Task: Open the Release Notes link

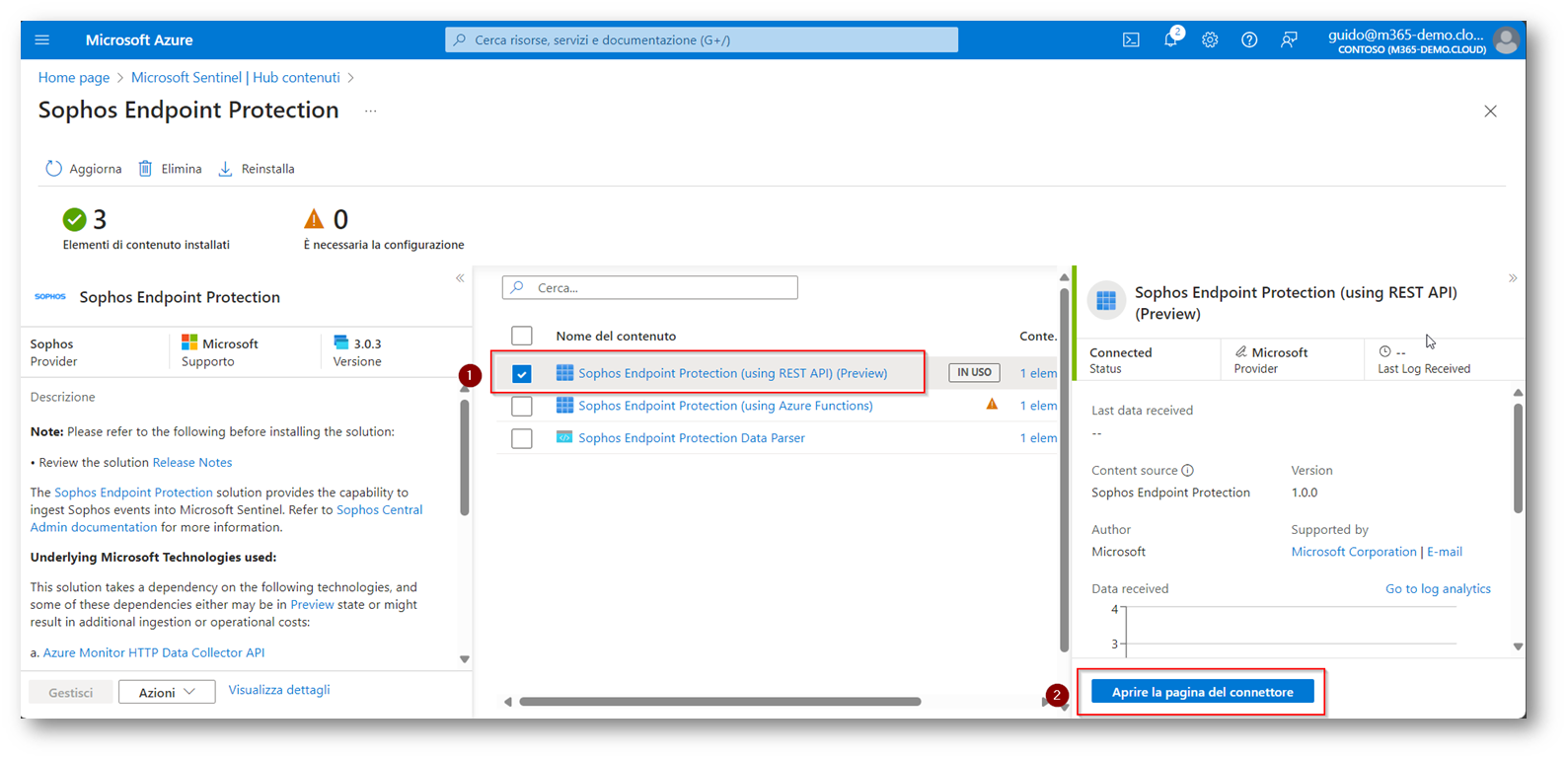Action: click(x=192, y=462)
